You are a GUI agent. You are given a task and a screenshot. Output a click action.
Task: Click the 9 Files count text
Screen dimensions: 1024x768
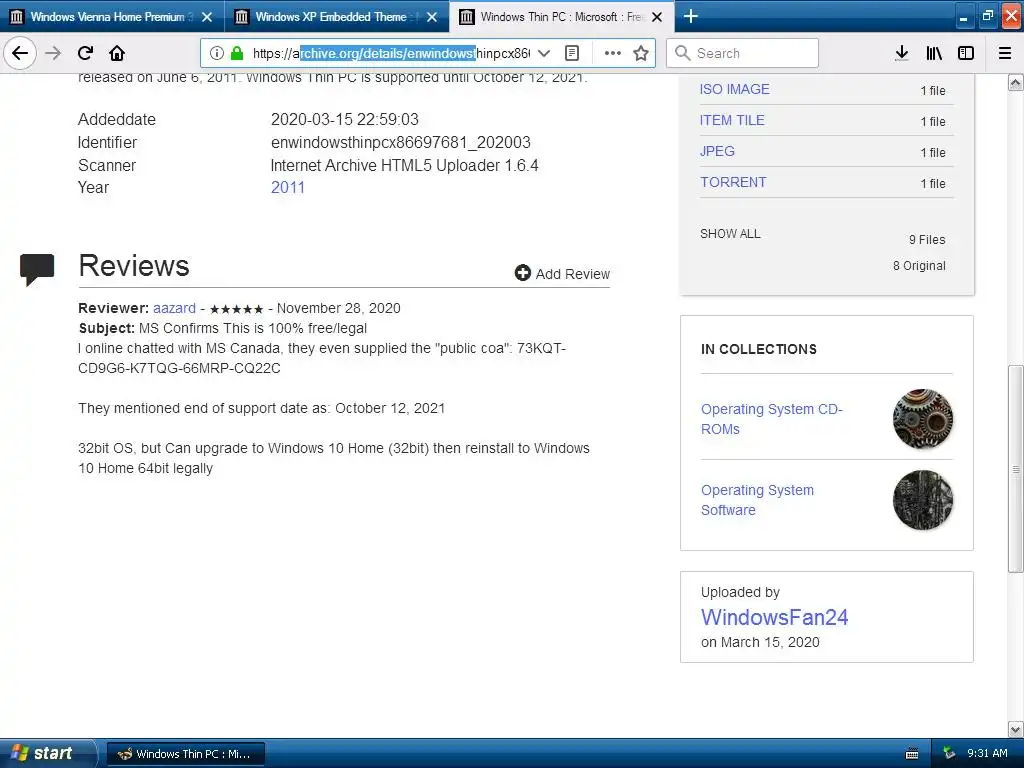point(927,240)
